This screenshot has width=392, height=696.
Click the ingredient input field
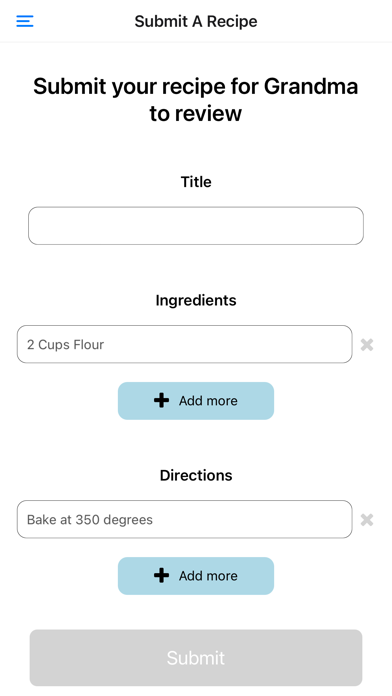coord(185,344)
